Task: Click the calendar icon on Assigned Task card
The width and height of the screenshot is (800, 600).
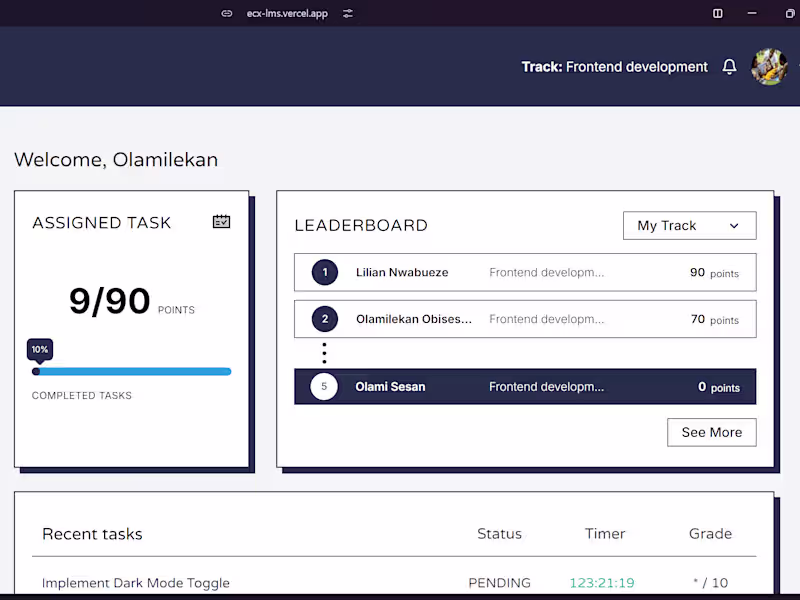Action: point(221,220)
